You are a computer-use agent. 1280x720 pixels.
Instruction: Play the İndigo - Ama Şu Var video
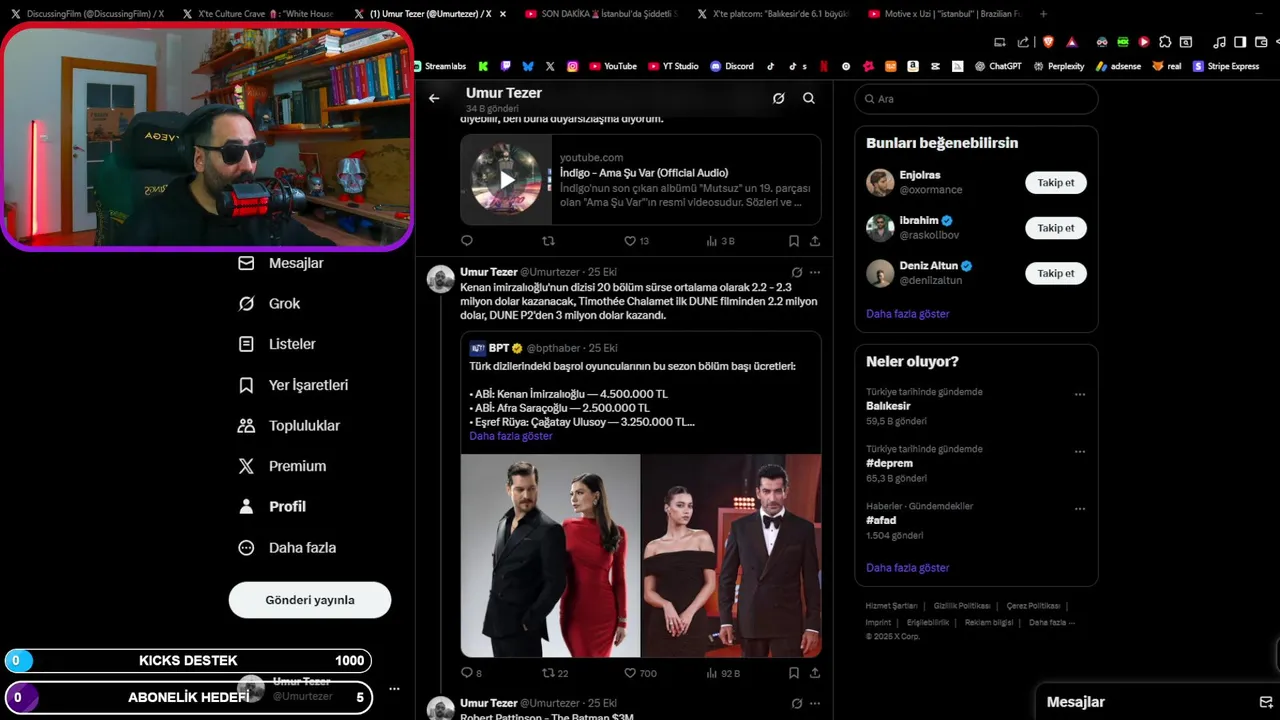click(x=507, y=180)
